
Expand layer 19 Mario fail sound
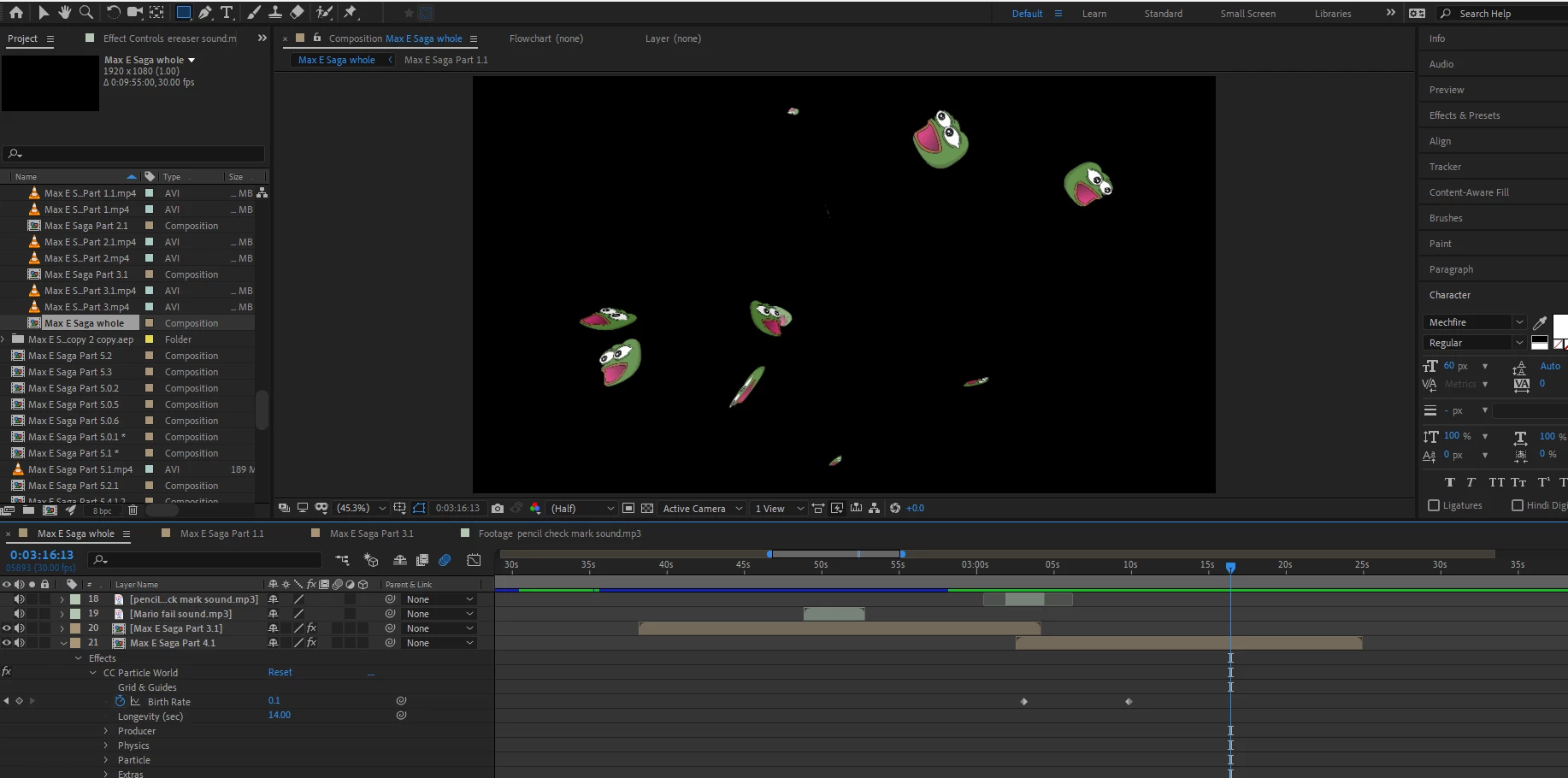pyautogui.click(x=62, y=614)
